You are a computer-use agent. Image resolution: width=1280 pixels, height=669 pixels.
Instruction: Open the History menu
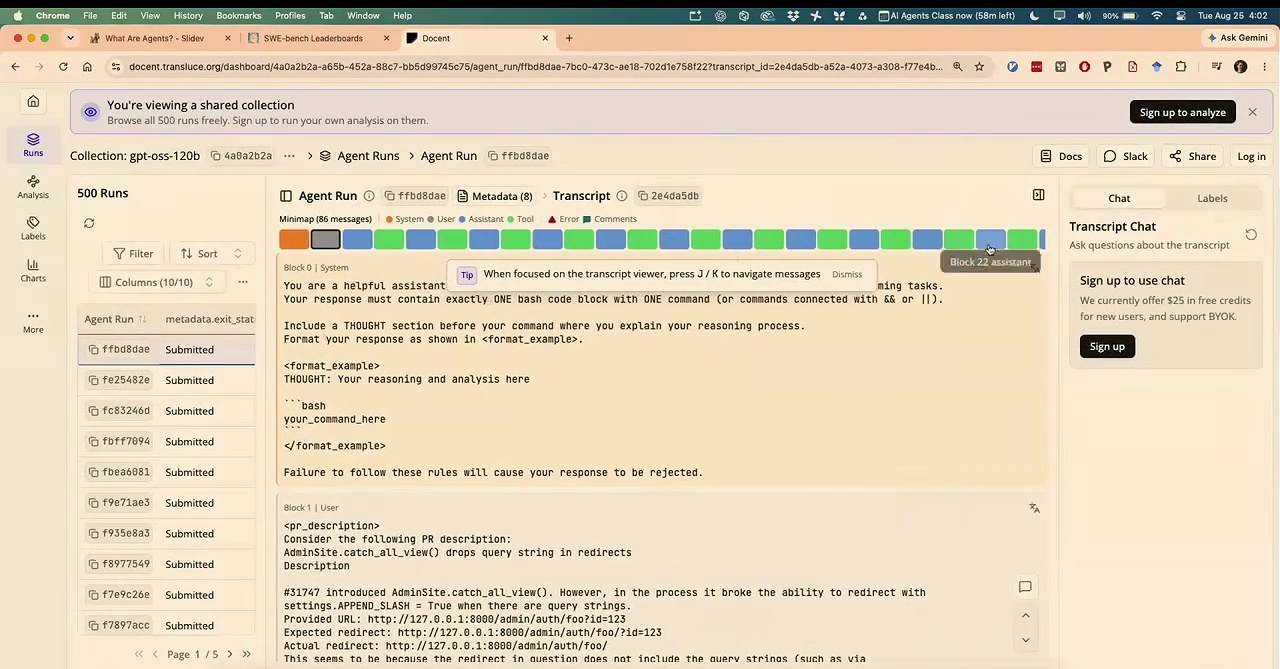(188, 15)
